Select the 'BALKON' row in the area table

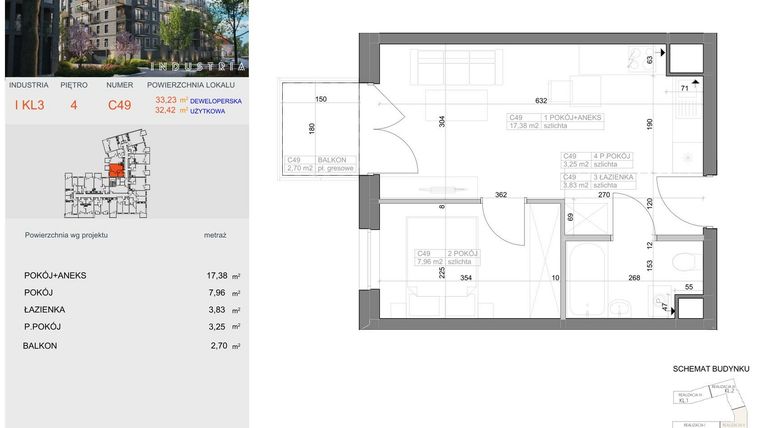[x=132, y=346]
